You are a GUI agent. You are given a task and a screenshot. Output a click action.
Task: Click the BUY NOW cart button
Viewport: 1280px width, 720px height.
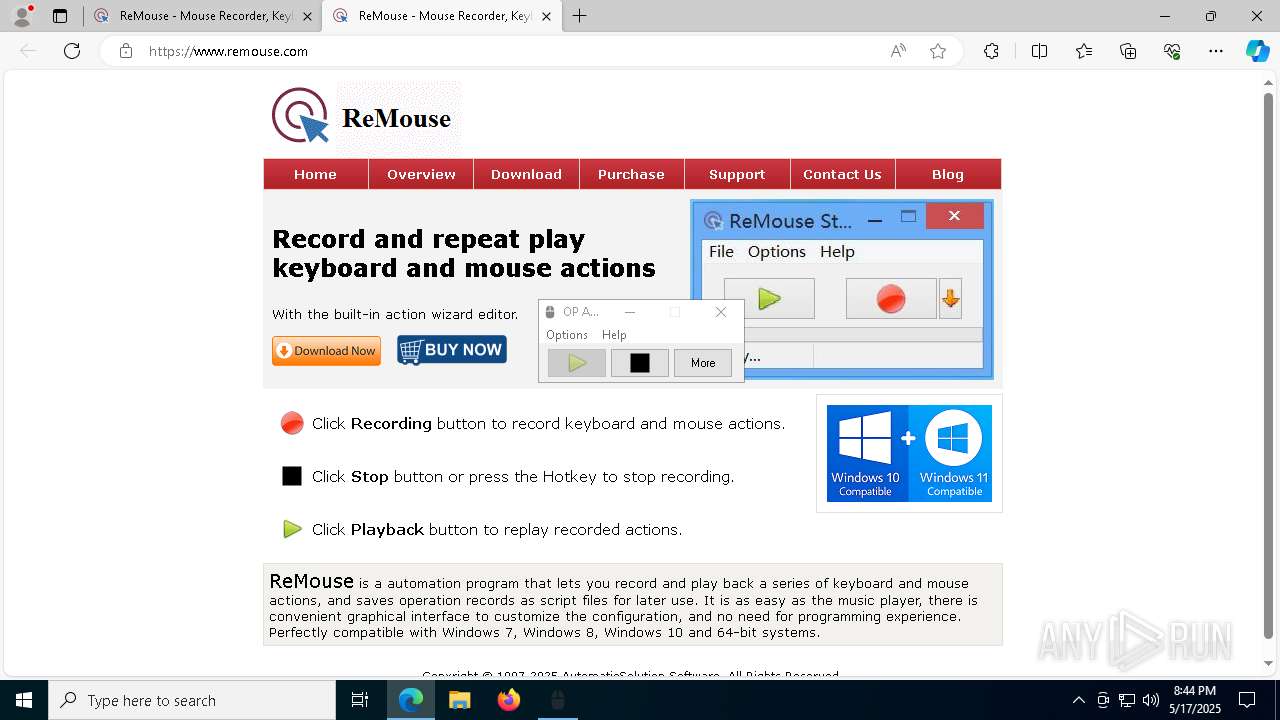pyautogui.click(x=452, y=350)
